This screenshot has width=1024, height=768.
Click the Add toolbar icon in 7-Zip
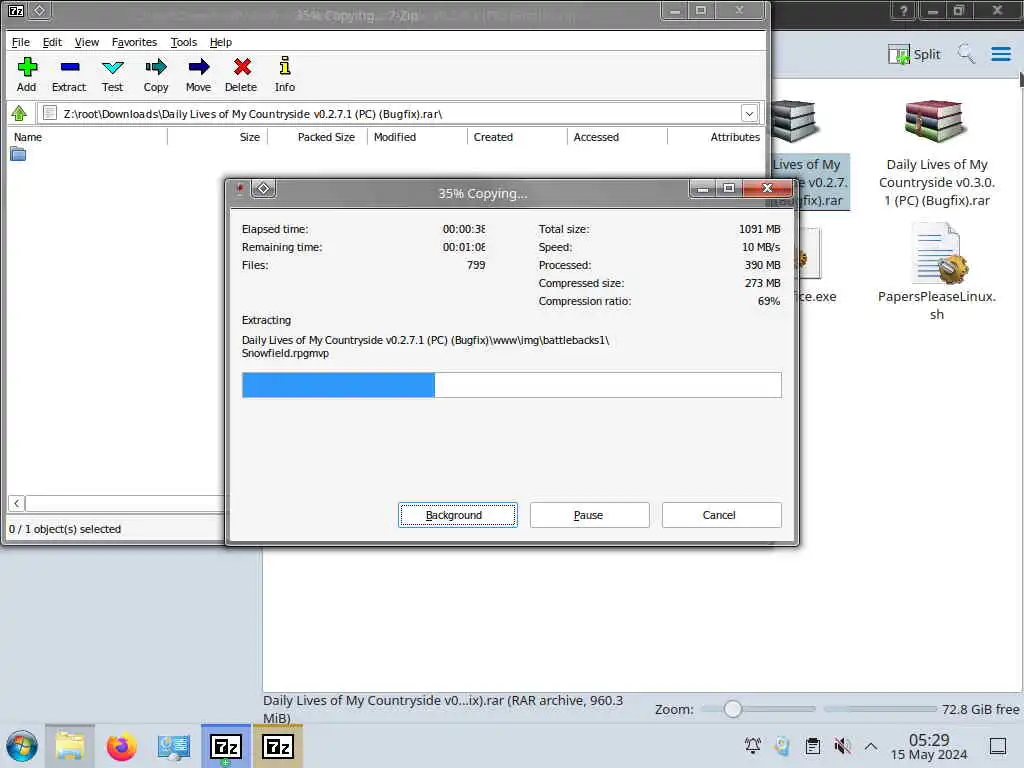tap(27, 75)
